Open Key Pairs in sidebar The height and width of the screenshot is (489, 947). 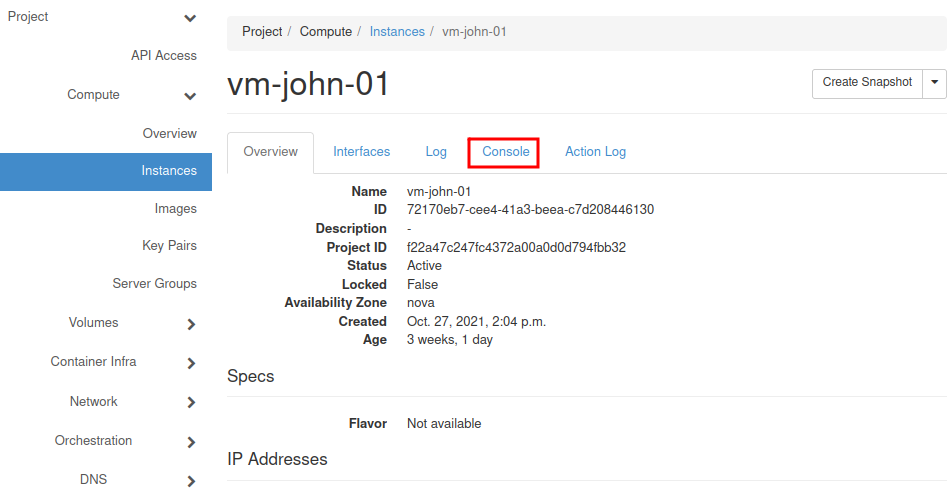[169, 246]
